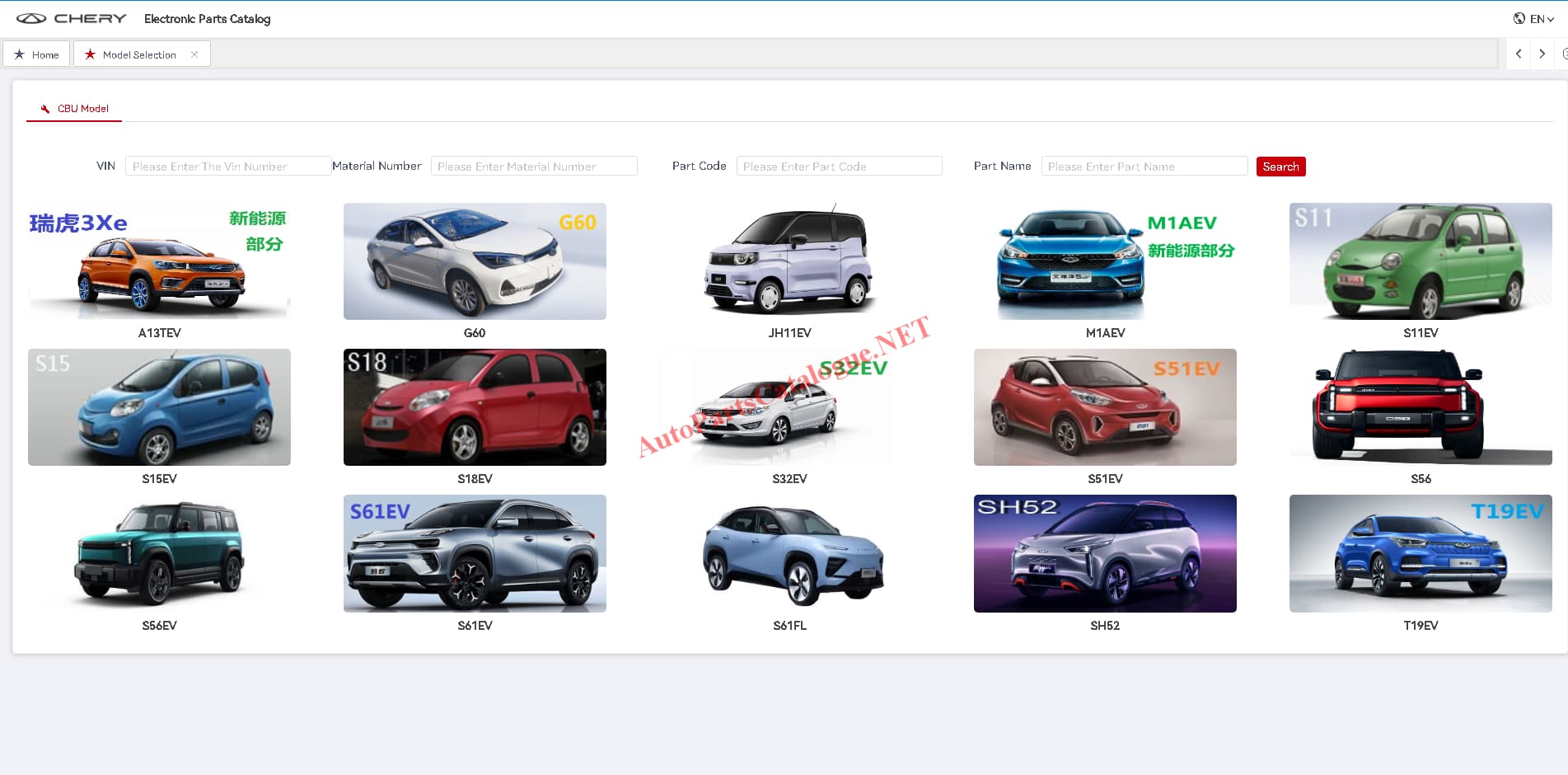Screen dimensions: 1568x775
Task: Open the S32EV white sedan thumbnail
Action: pos(789,407)
